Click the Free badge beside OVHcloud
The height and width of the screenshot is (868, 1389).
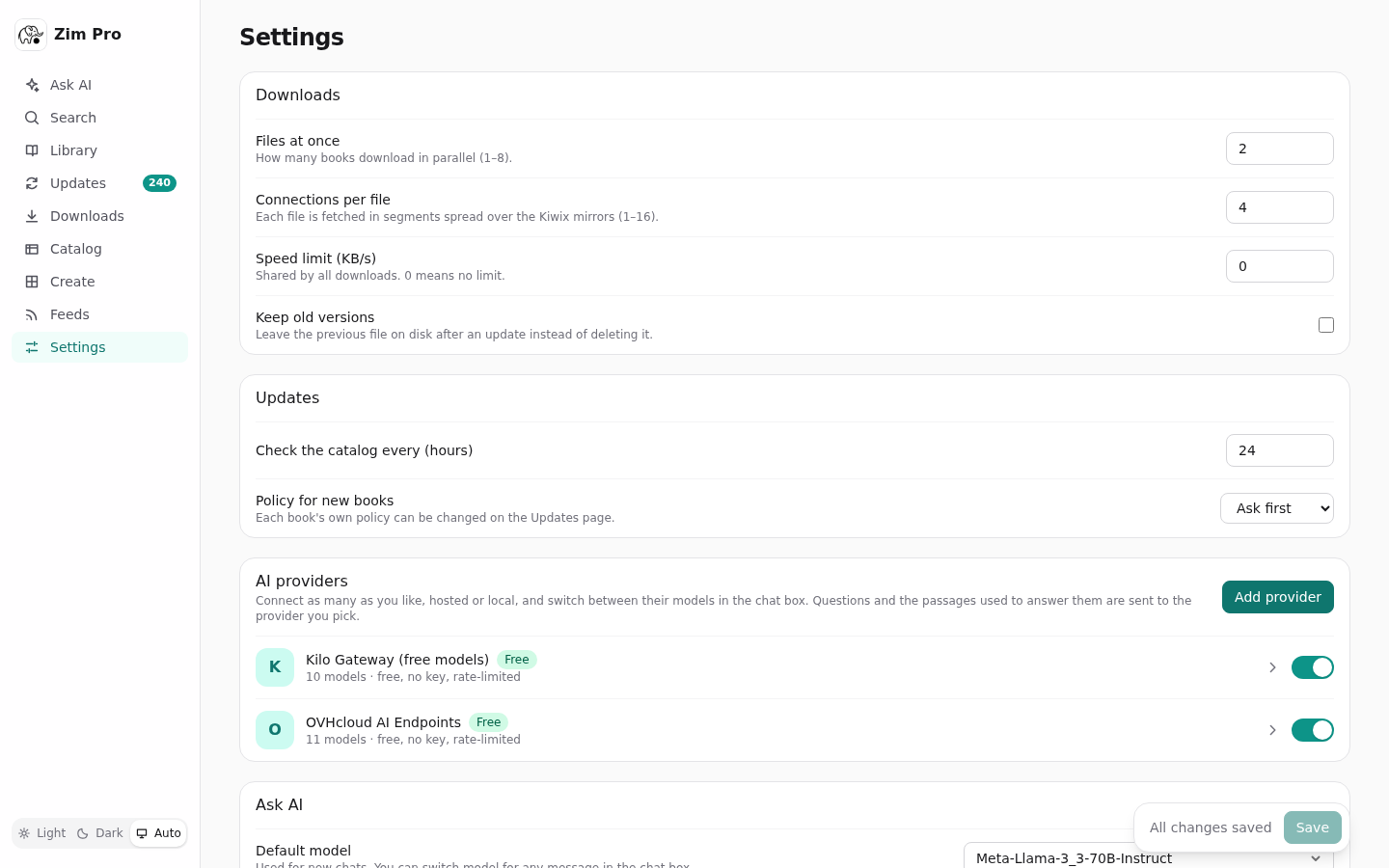click(x=489, y=722)
